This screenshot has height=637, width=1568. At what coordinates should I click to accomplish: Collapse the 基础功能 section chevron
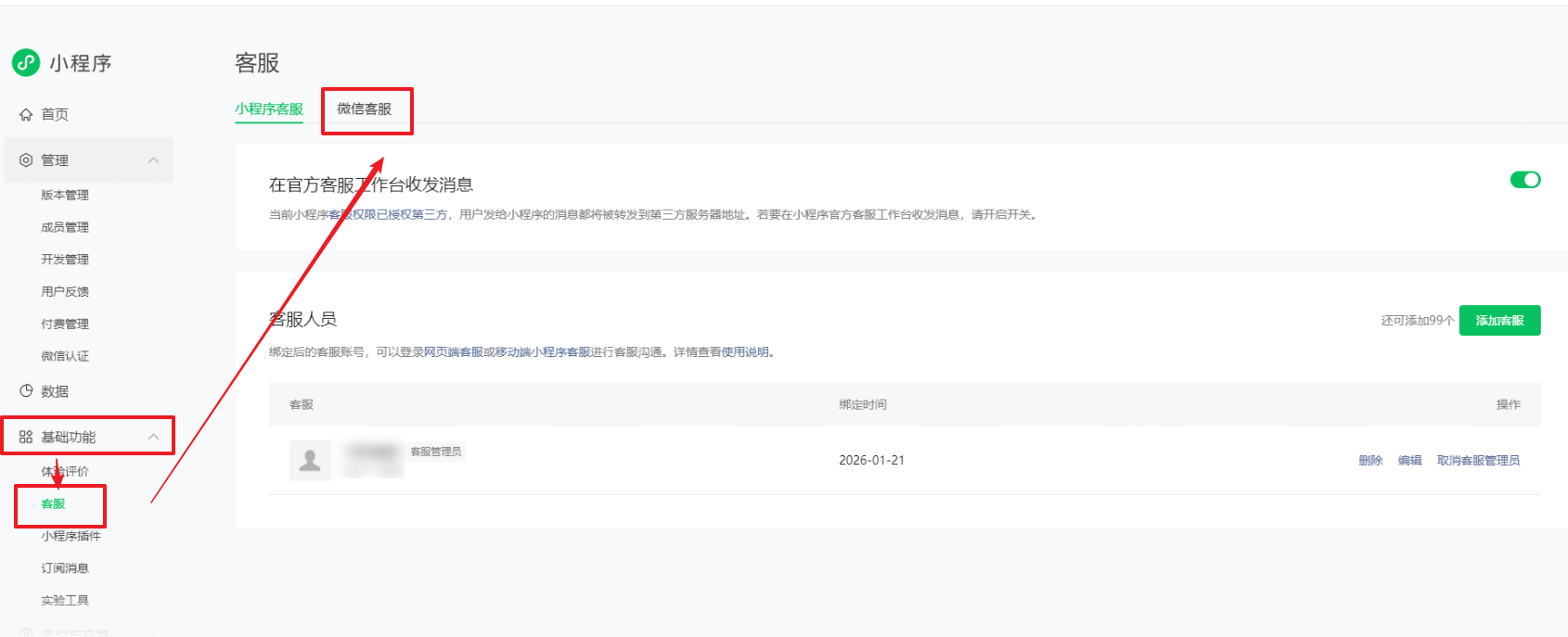click(x=154, y=437)
